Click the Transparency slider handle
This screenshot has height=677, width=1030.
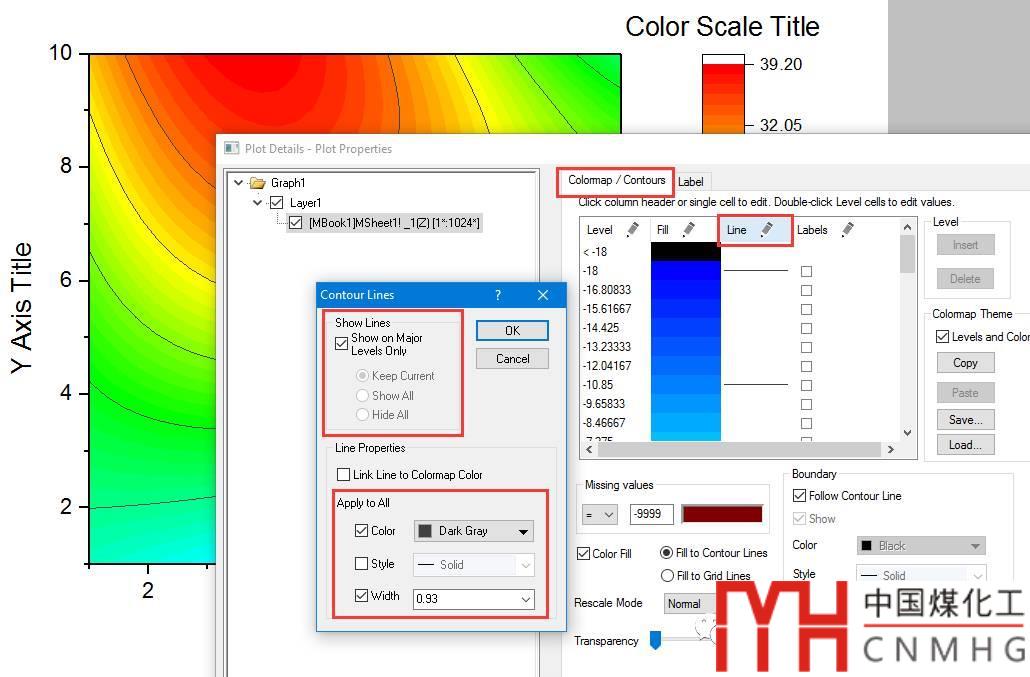(655, 640)
